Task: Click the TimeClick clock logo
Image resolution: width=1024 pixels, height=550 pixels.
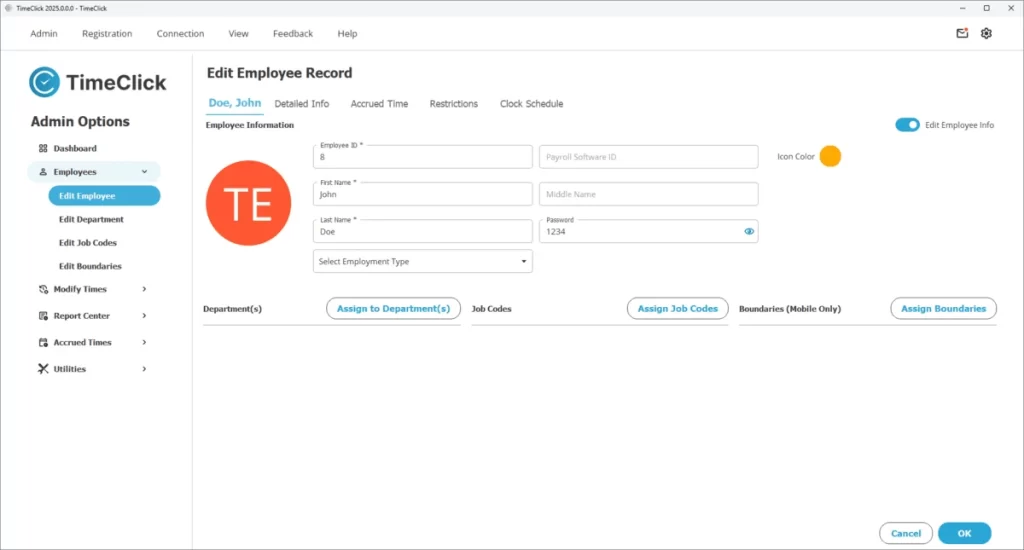Action: coord(45,82)
